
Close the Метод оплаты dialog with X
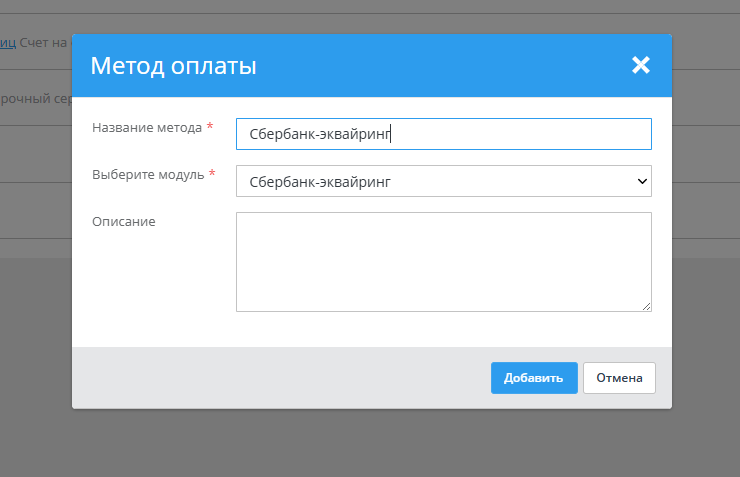click(641, 66)
